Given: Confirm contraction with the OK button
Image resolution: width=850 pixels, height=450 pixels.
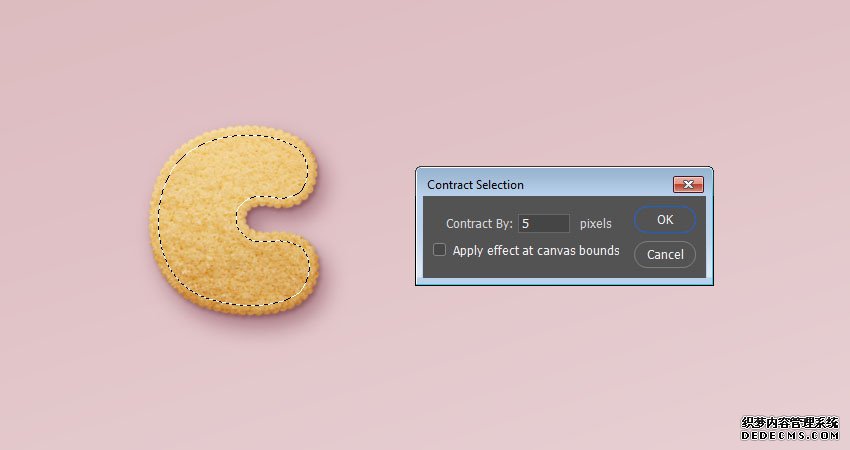Looking at the screenshot, I should 665,220.
